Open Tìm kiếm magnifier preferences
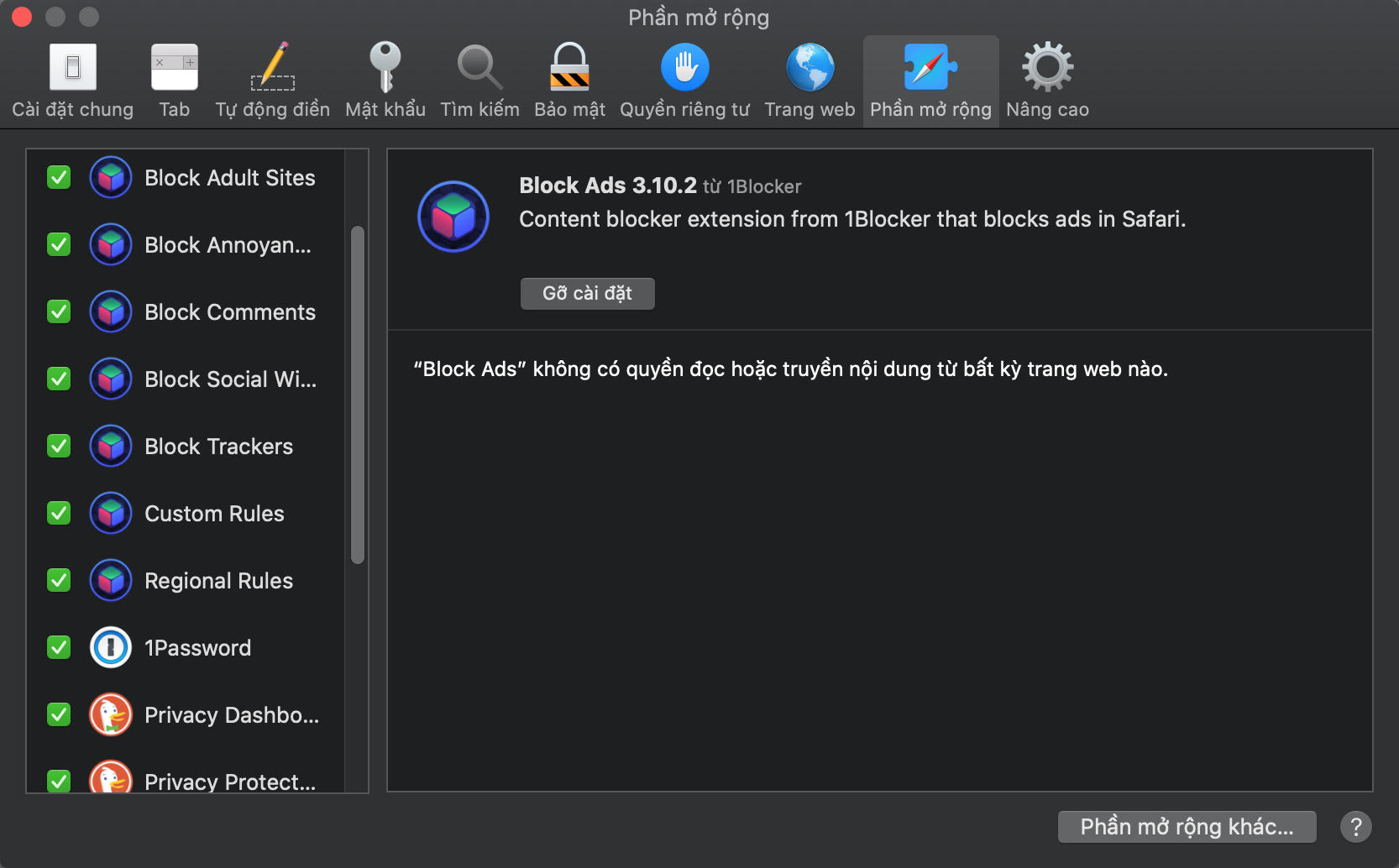The image size is (1399, 868). click(479, 81)
